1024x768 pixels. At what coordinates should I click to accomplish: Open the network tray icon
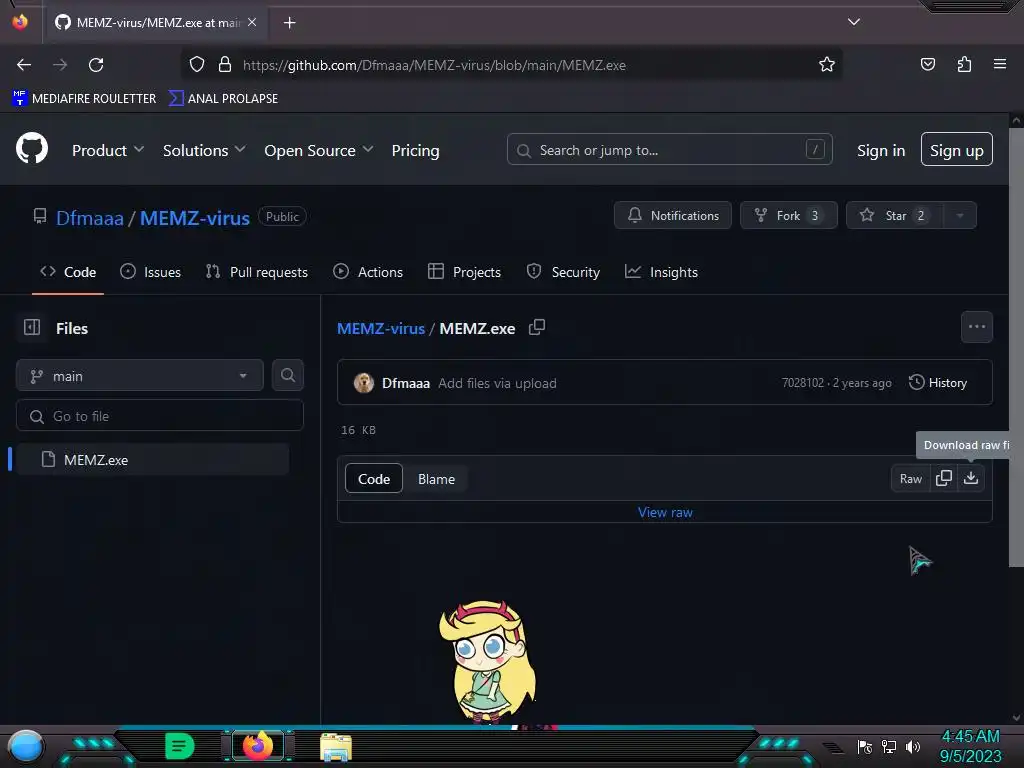889,746
